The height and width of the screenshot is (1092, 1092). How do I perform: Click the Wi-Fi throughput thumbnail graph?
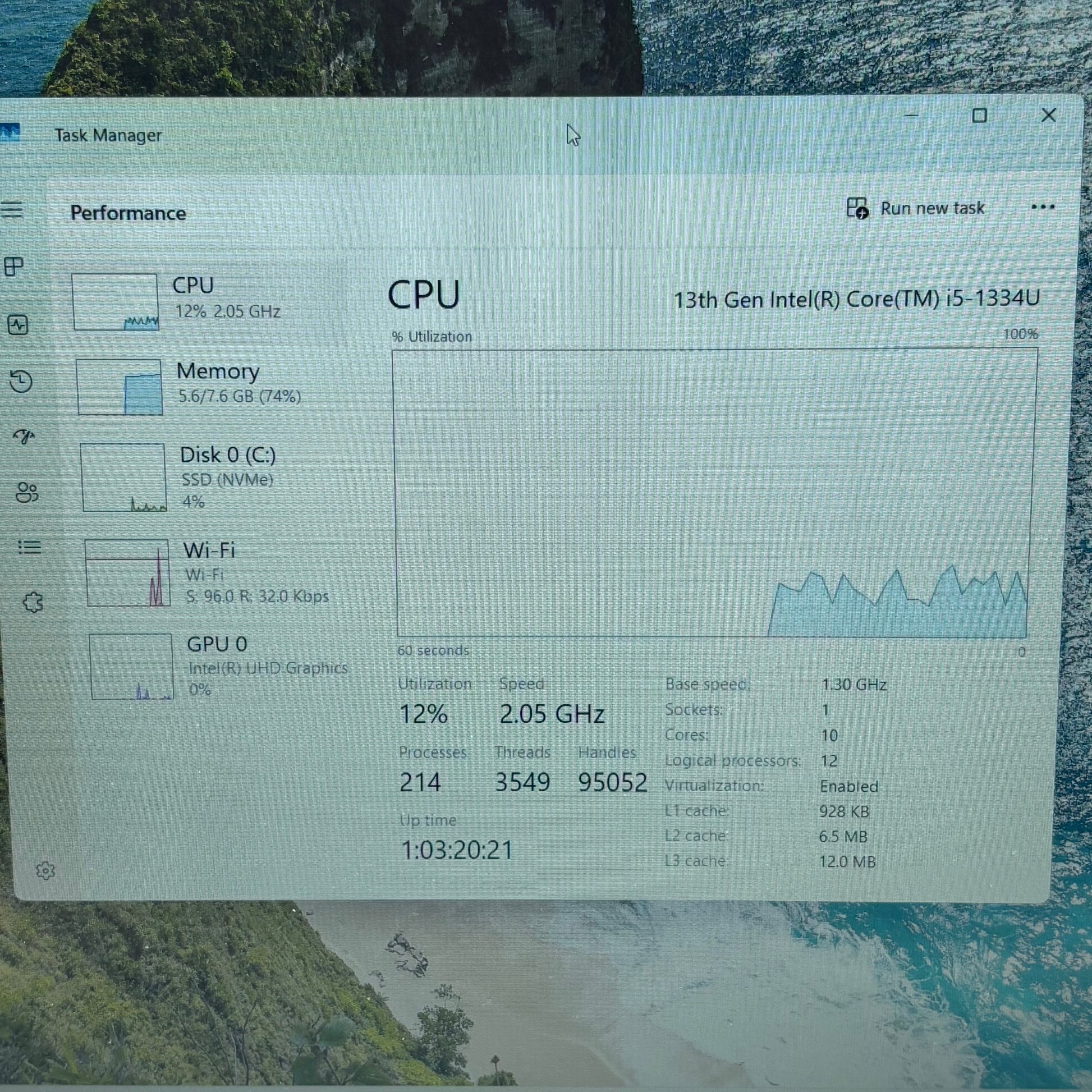click(x=127, y=572)
